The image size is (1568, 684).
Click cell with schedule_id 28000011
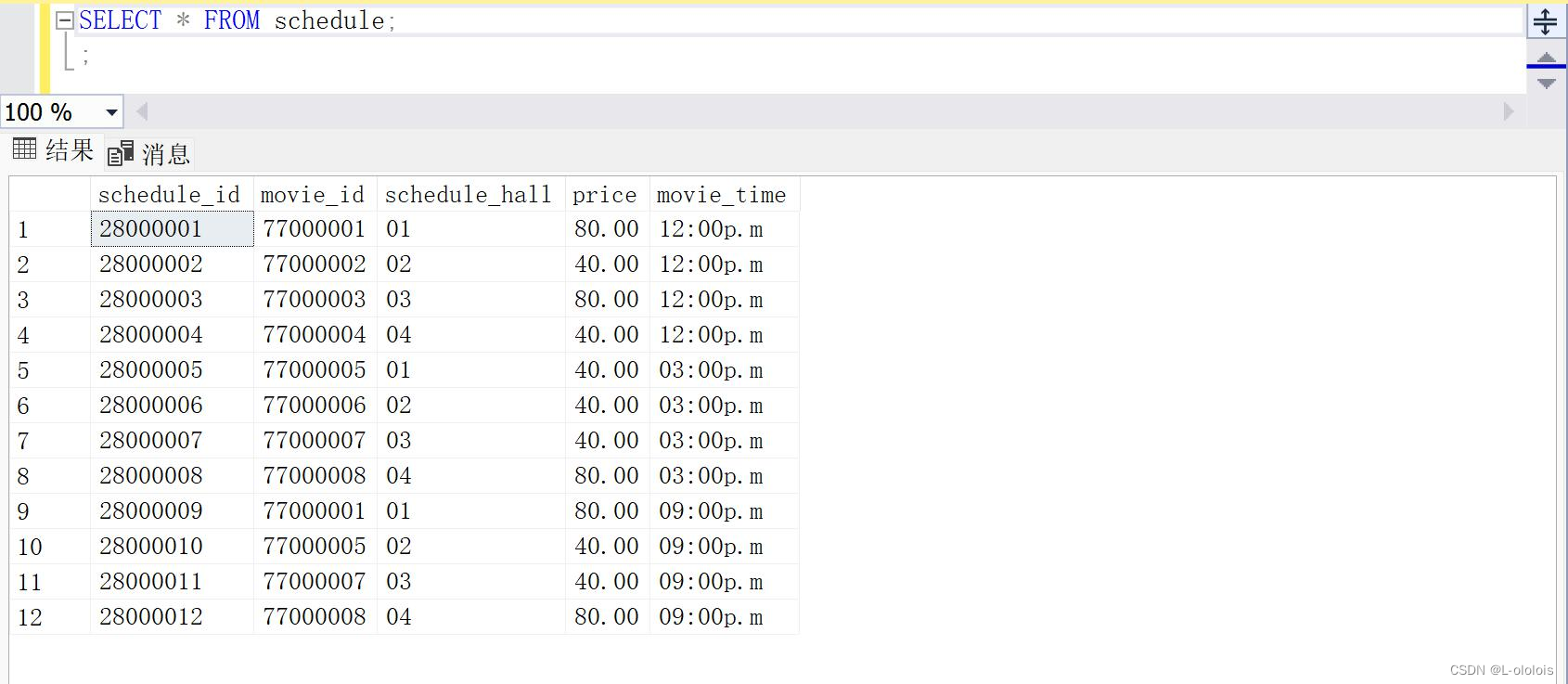[172, 582]
